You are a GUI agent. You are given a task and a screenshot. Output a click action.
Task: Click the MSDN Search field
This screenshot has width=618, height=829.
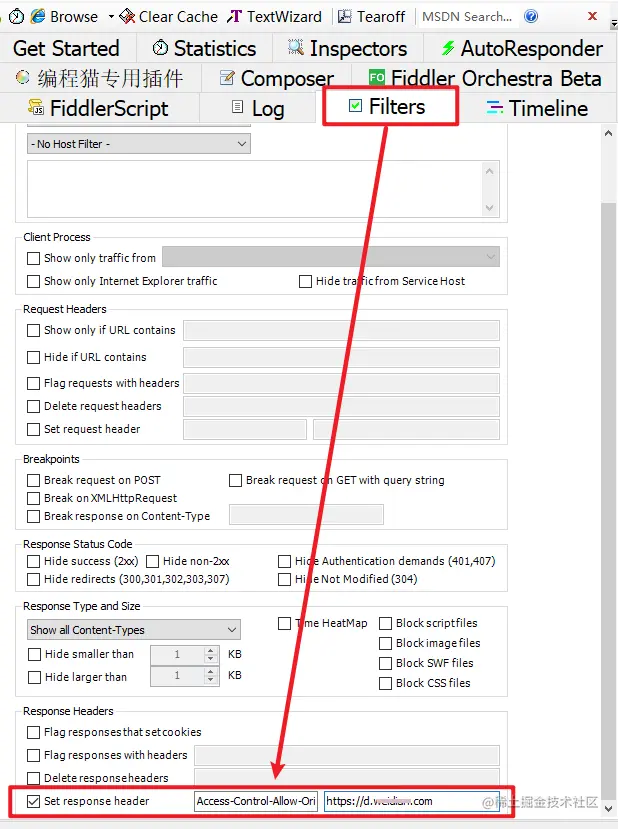point(467,16)
